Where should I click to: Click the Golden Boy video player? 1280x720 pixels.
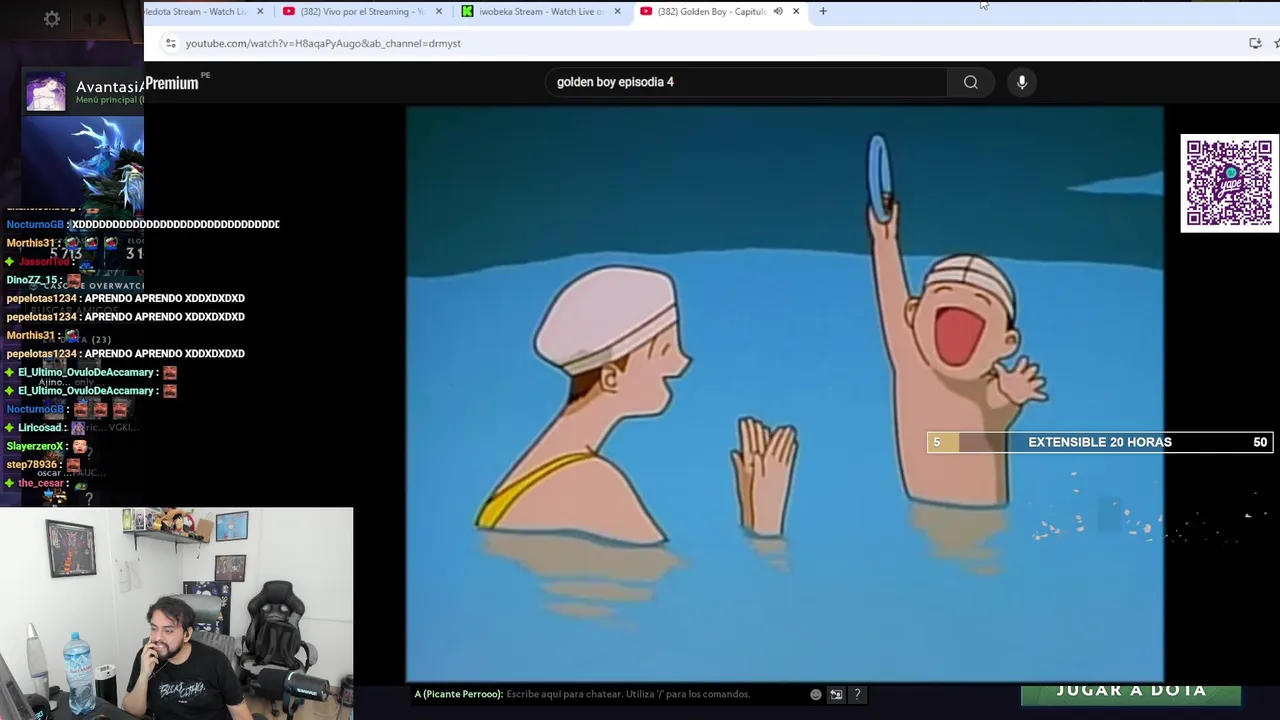point(785,394)
